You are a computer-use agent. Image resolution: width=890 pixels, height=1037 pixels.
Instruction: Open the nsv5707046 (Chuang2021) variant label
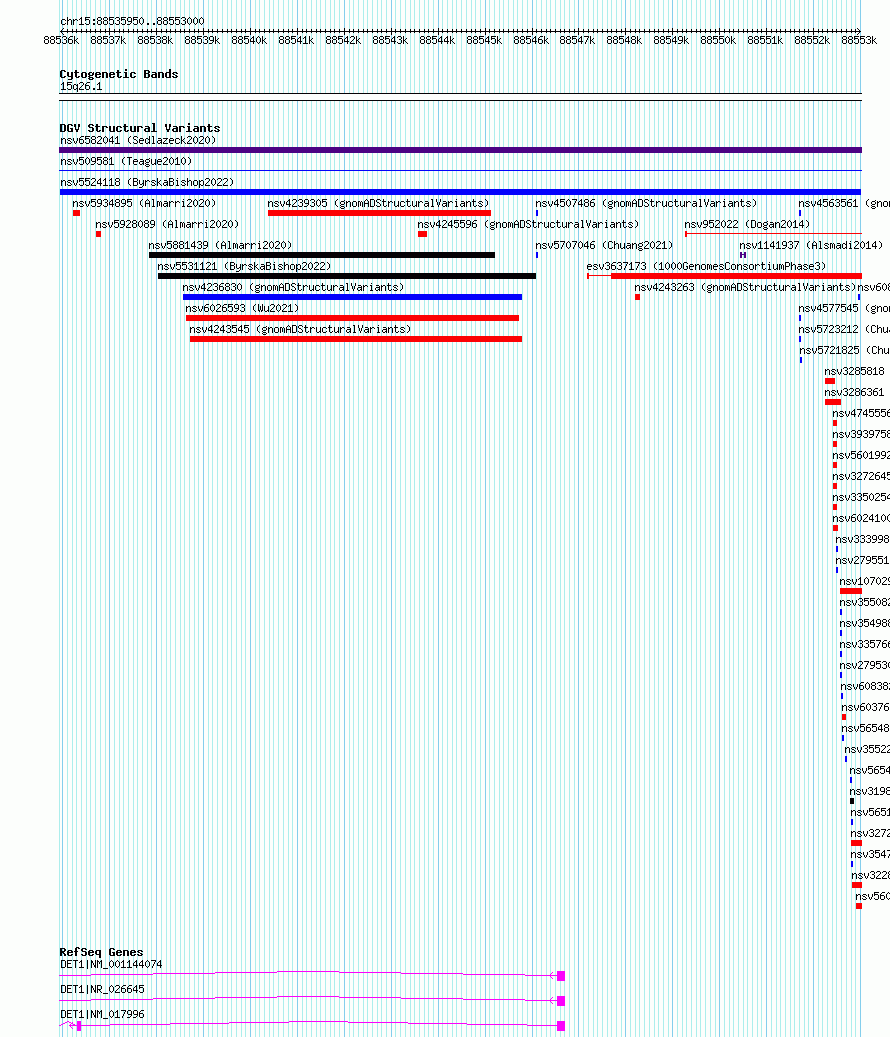[x=604, y=245]
